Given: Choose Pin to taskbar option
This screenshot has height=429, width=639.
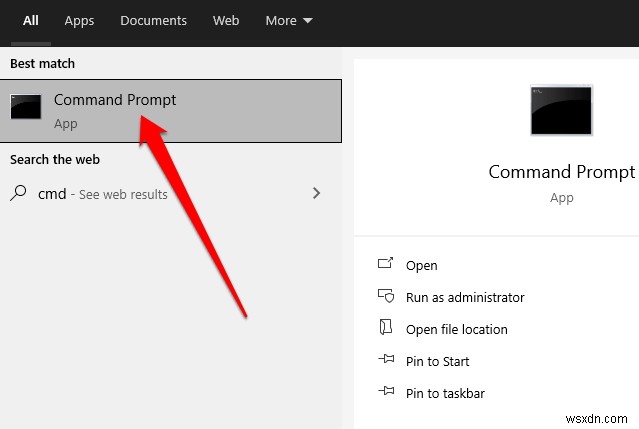Looking at the screenshot, I should coord(446,393).
